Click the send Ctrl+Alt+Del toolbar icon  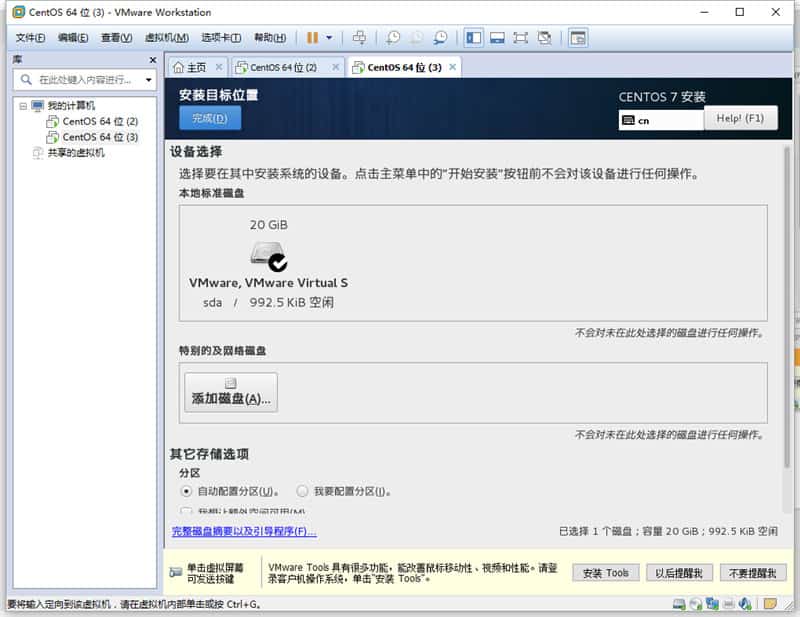coord(360,38)
